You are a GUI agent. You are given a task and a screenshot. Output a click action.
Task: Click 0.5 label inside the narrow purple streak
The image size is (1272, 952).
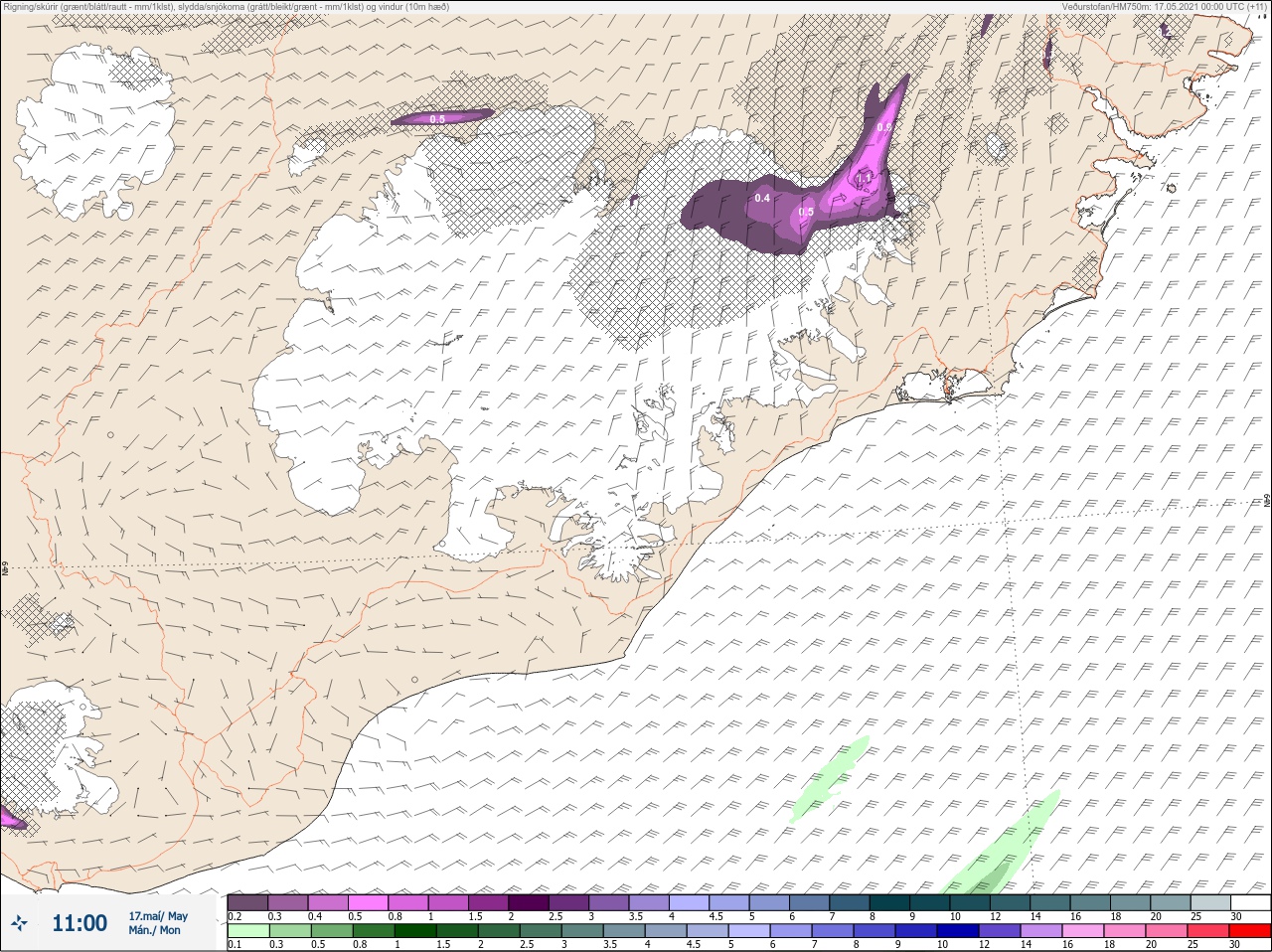[437, 119]
